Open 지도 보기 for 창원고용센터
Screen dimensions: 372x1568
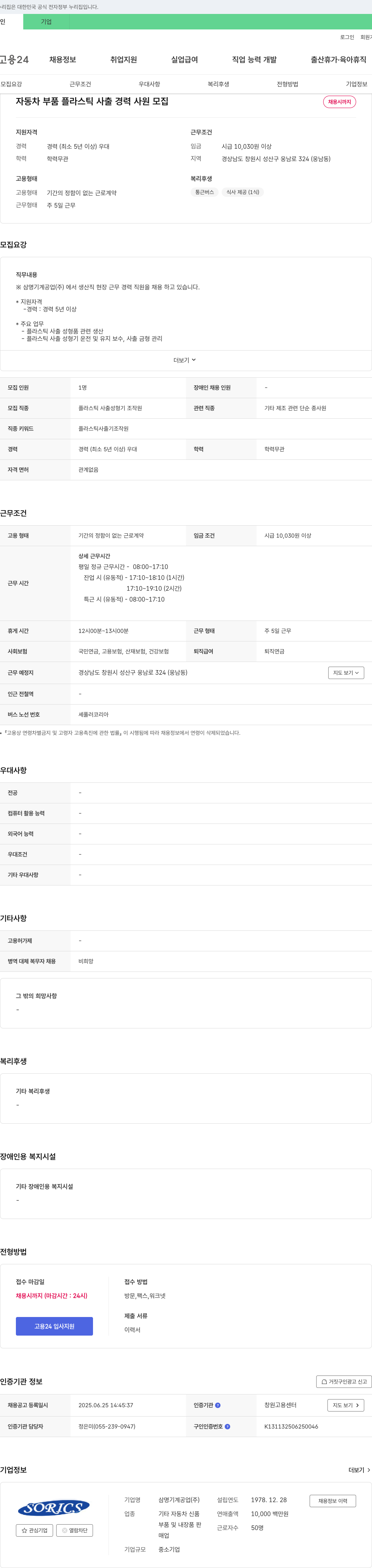[x=346, y=1405]
